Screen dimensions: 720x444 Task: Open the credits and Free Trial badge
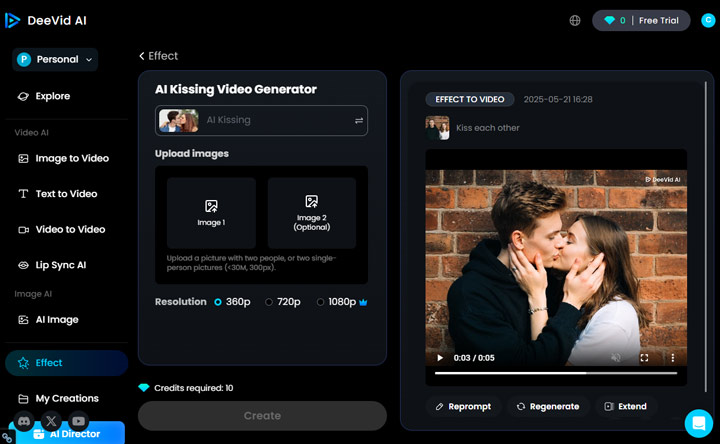[641, 21]
